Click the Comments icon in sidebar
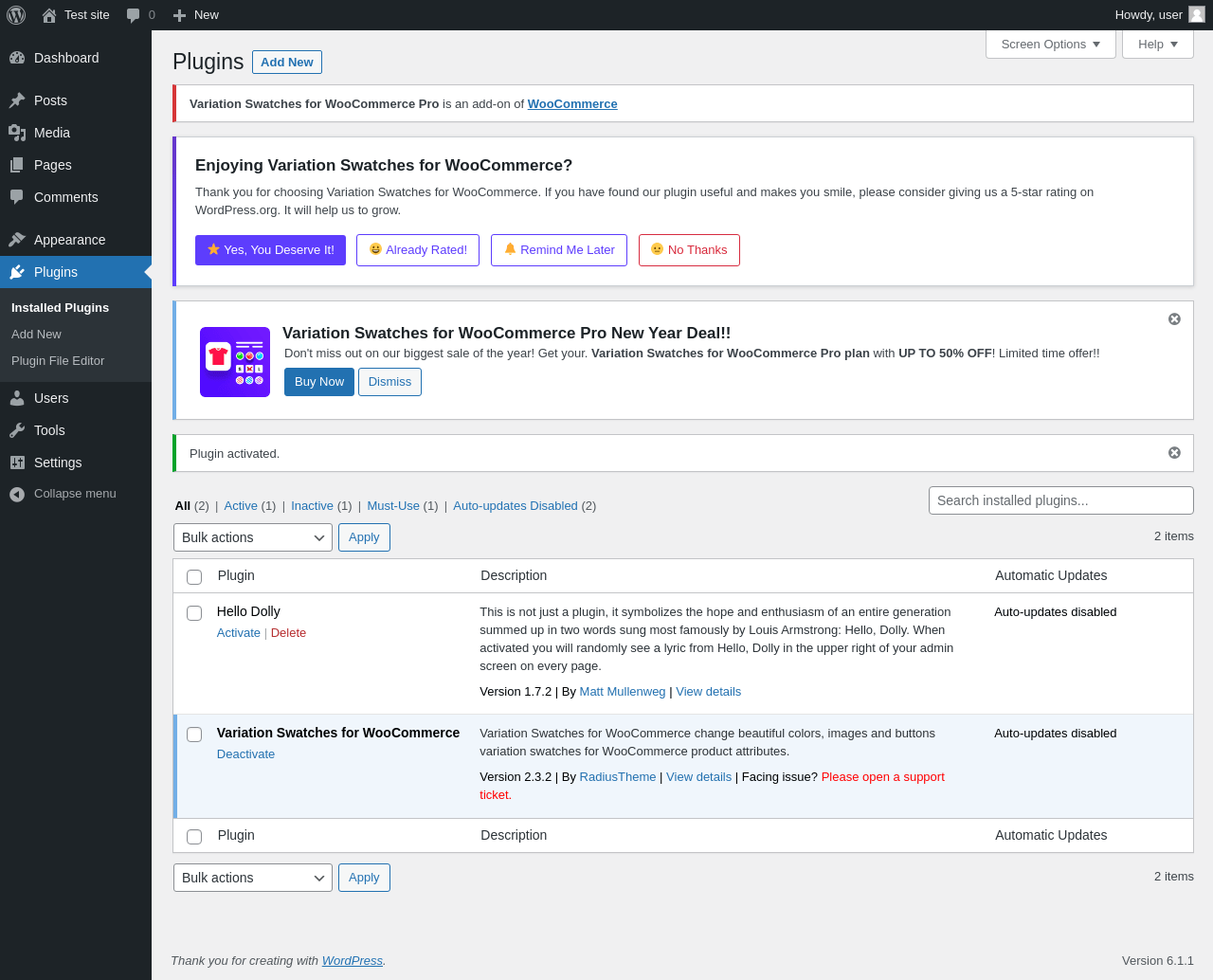This screenshot has width=1213, height=980. pyautogui.click(x=17, y=197)
